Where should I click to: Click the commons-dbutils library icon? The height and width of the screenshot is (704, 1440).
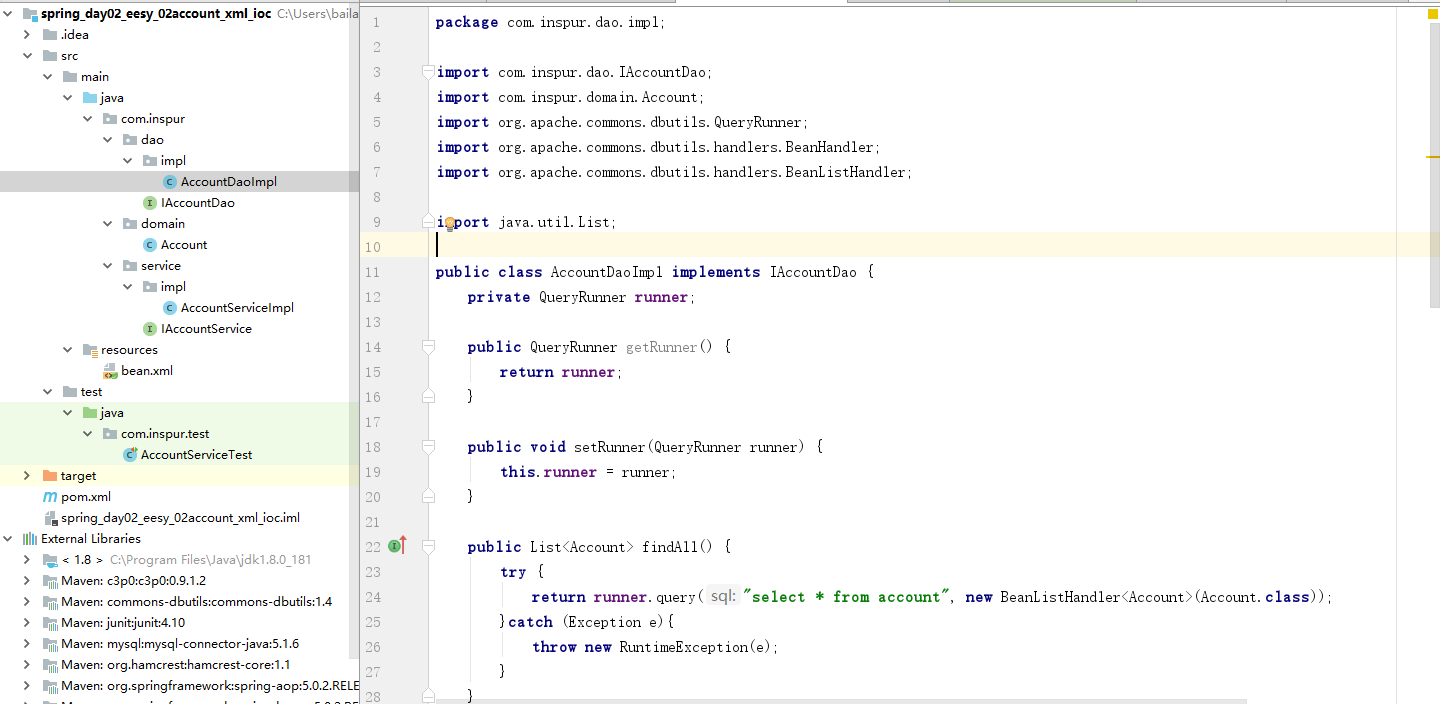(50, 602)
